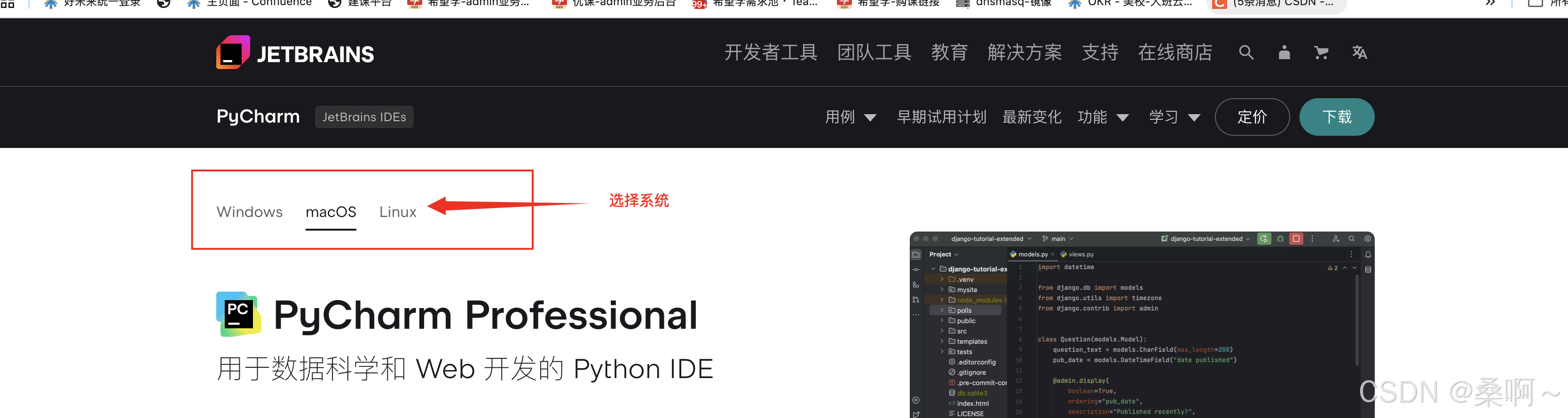The image size is (1568, 418).
Task: Open the 教育 menu
Action: 949,52
